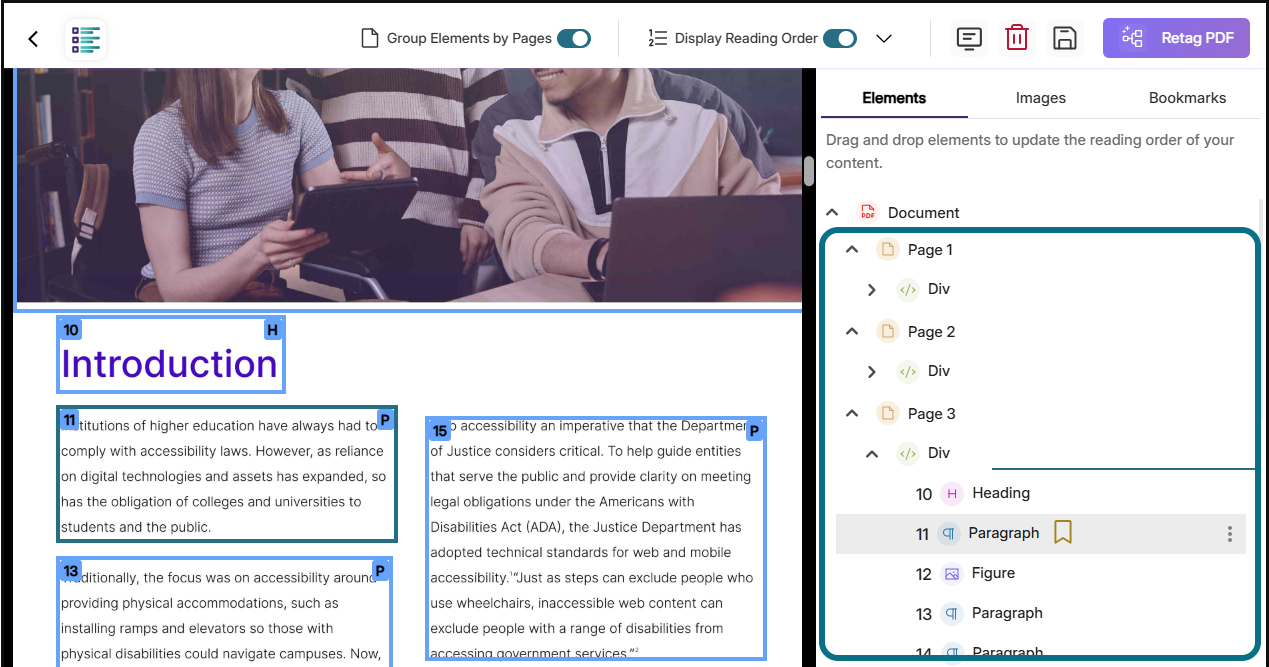
Task: Click the P tag badge on paragraph 11
Action: coord(385,420)
